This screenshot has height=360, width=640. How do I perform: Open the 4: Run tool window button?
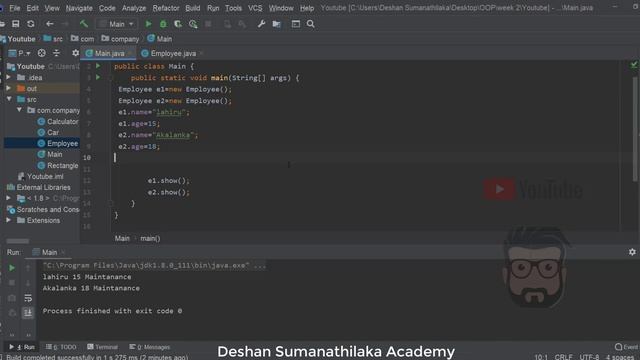tap(22, 347)
